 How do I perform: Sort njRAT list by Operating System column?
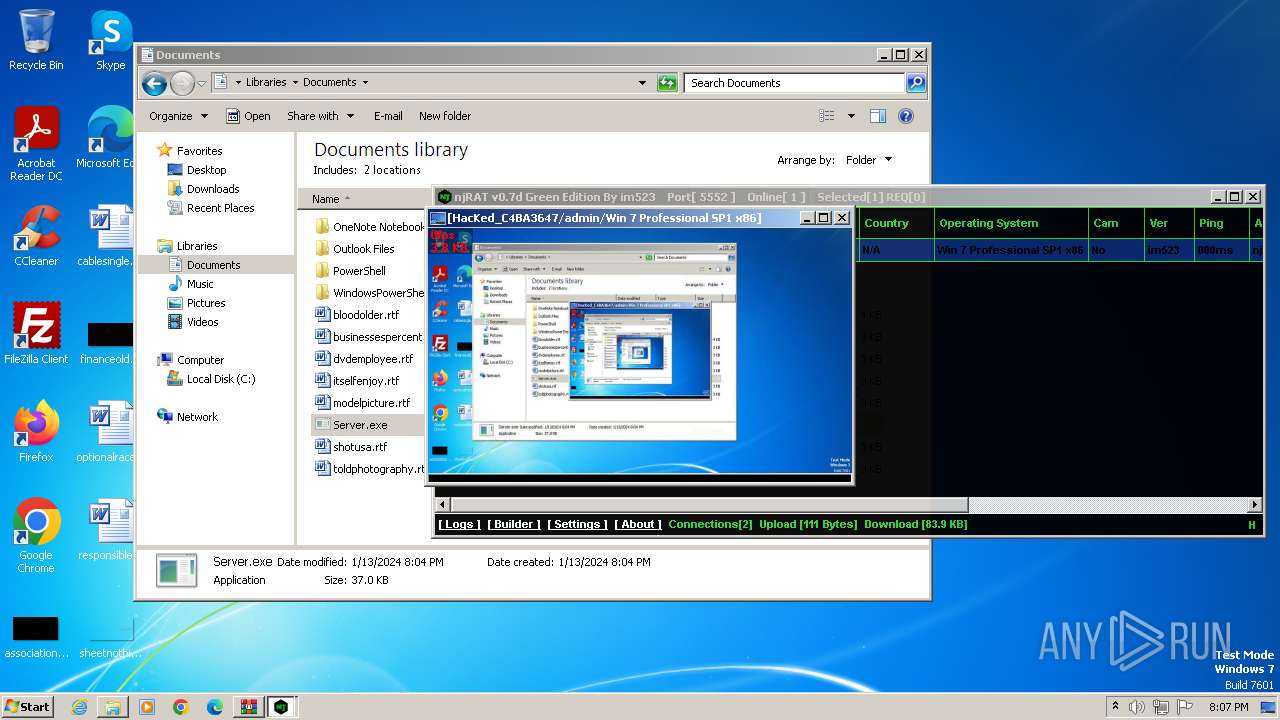point(1011,223)
